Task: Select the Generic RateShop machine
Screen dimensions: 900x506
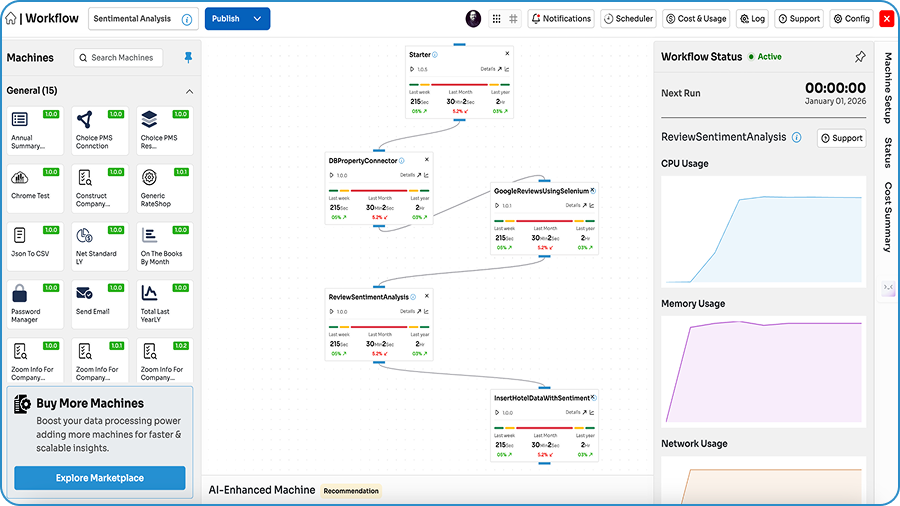Action: [166, 189]
